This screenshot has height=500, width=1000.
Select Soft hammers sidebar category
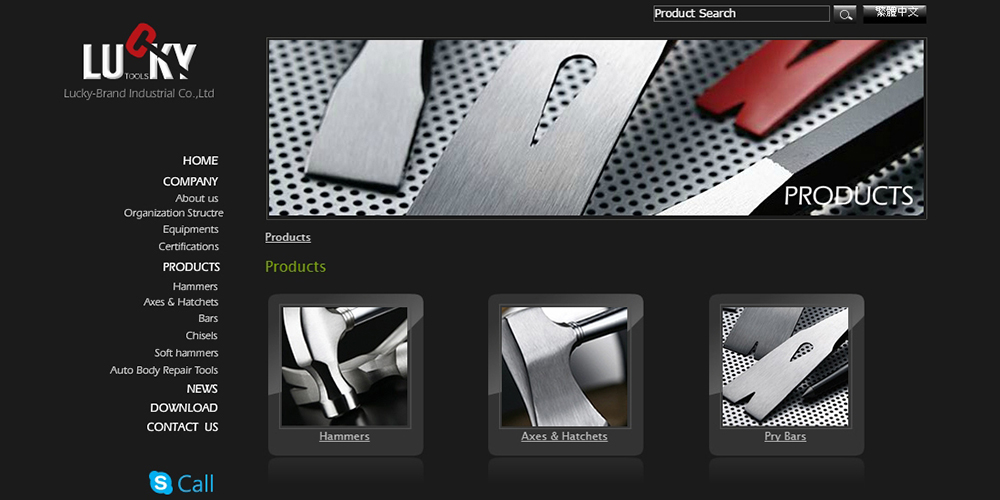click(x=186, y=353)
